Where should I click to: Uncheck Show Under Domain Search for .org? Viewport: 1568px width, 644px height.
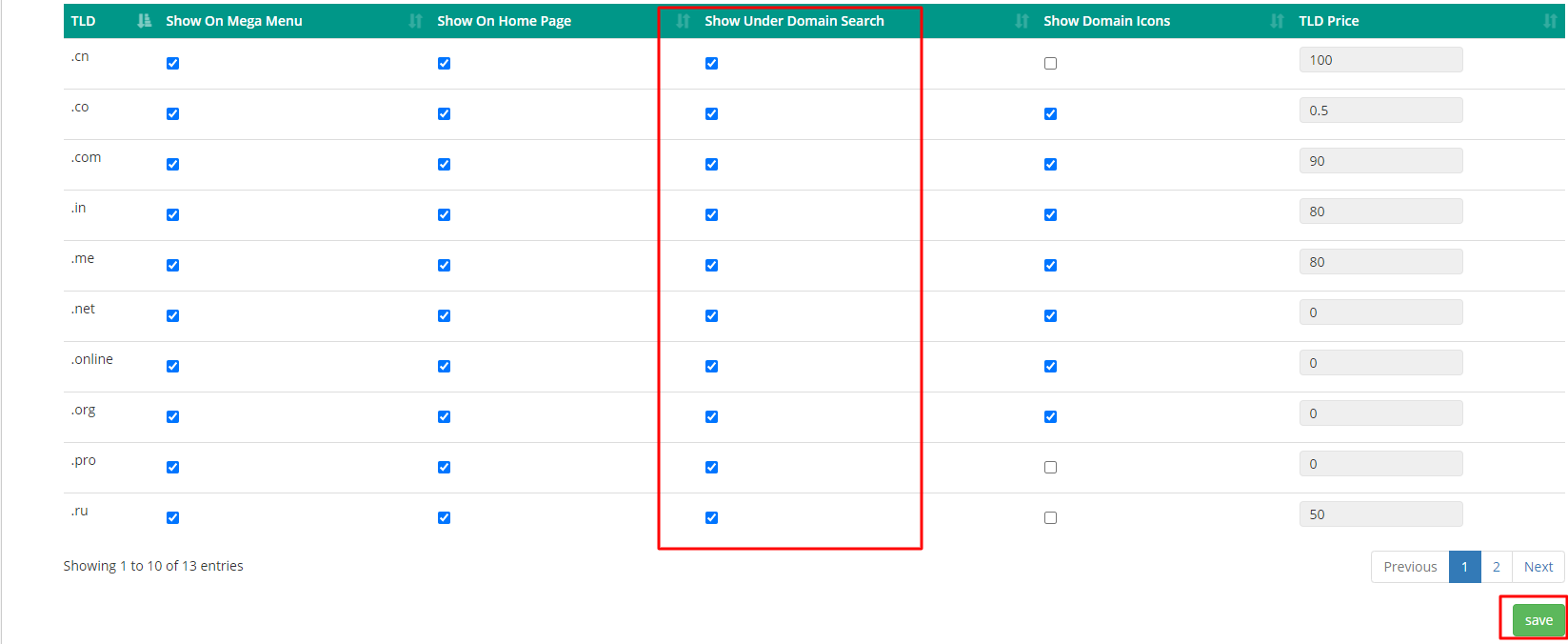711,417
